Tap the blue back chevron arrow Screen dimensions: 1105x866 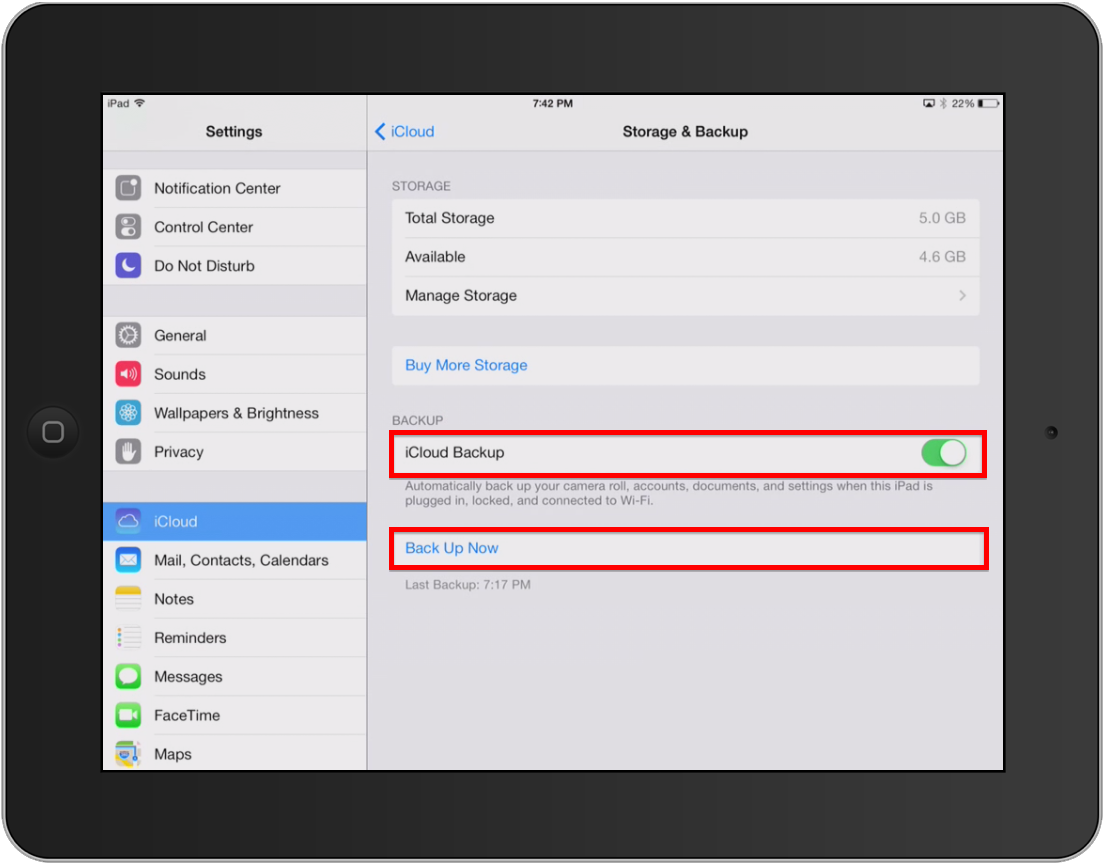(380, 131)
